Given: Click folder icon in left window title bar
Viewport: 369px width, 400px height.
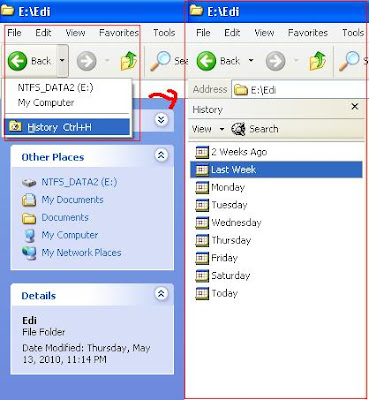Looking at the screenshot, I should coord(7,11).
